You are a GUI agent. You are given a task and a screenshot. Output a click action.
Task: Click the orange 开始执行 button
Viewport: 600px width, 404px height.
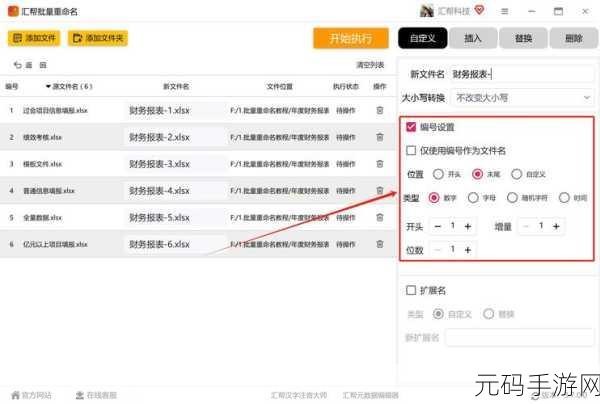[351, 38]
